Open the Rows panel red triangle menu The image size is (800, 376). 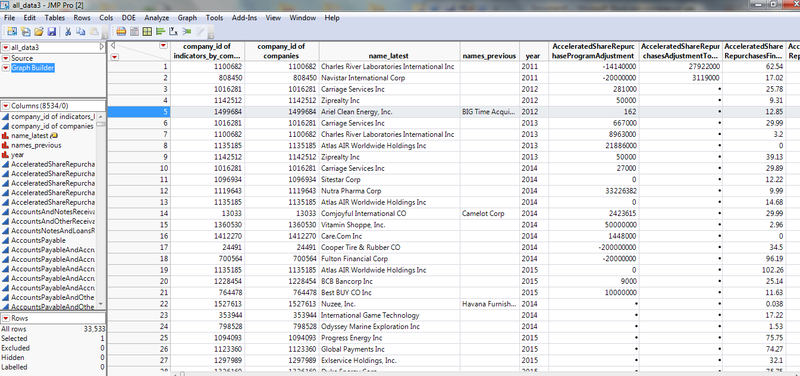(x=6, y=318)
